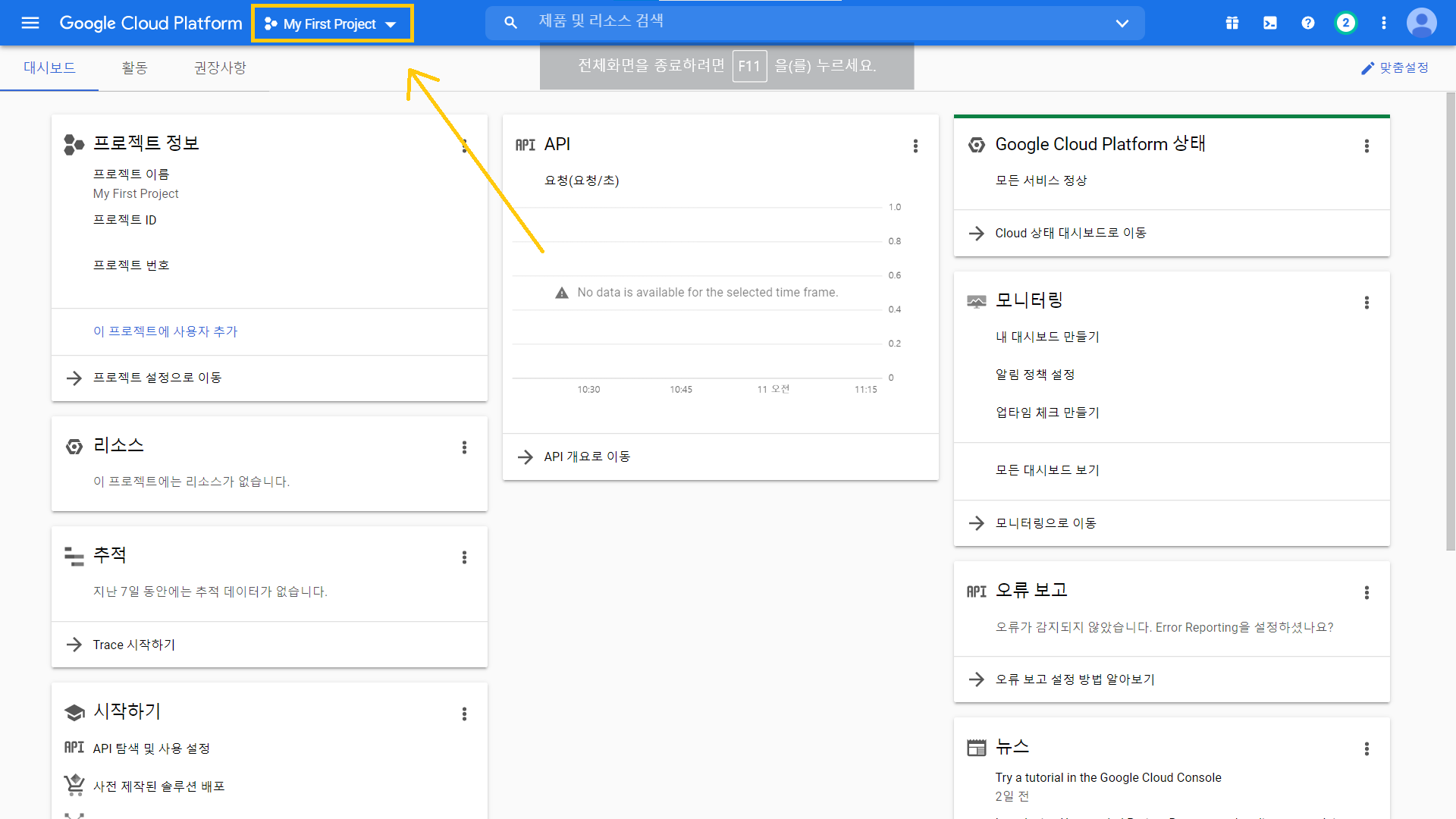Activate Cloud Shell terminal icon
The image size is (1456, 819).
[1270, 23]
